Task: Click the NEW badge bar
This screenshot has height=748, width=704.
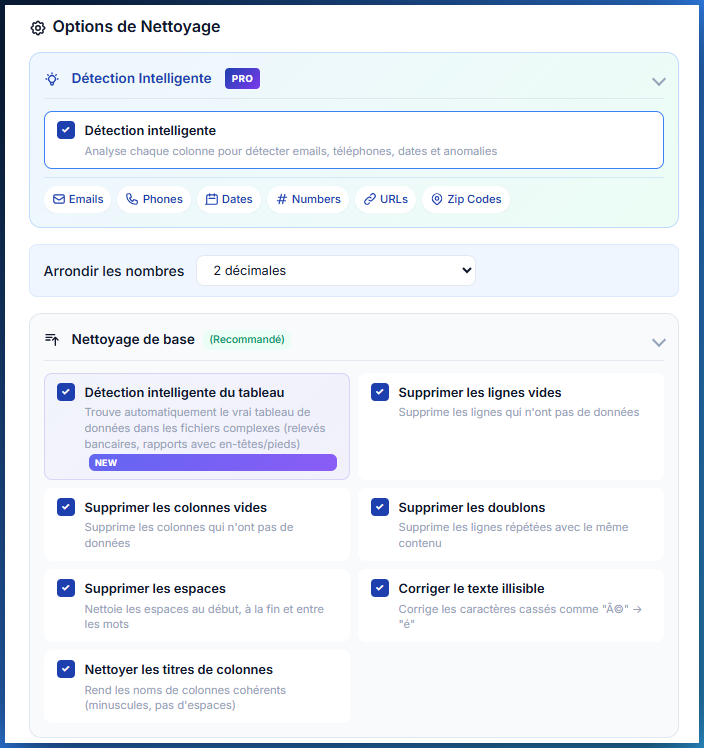Action: 213,462
